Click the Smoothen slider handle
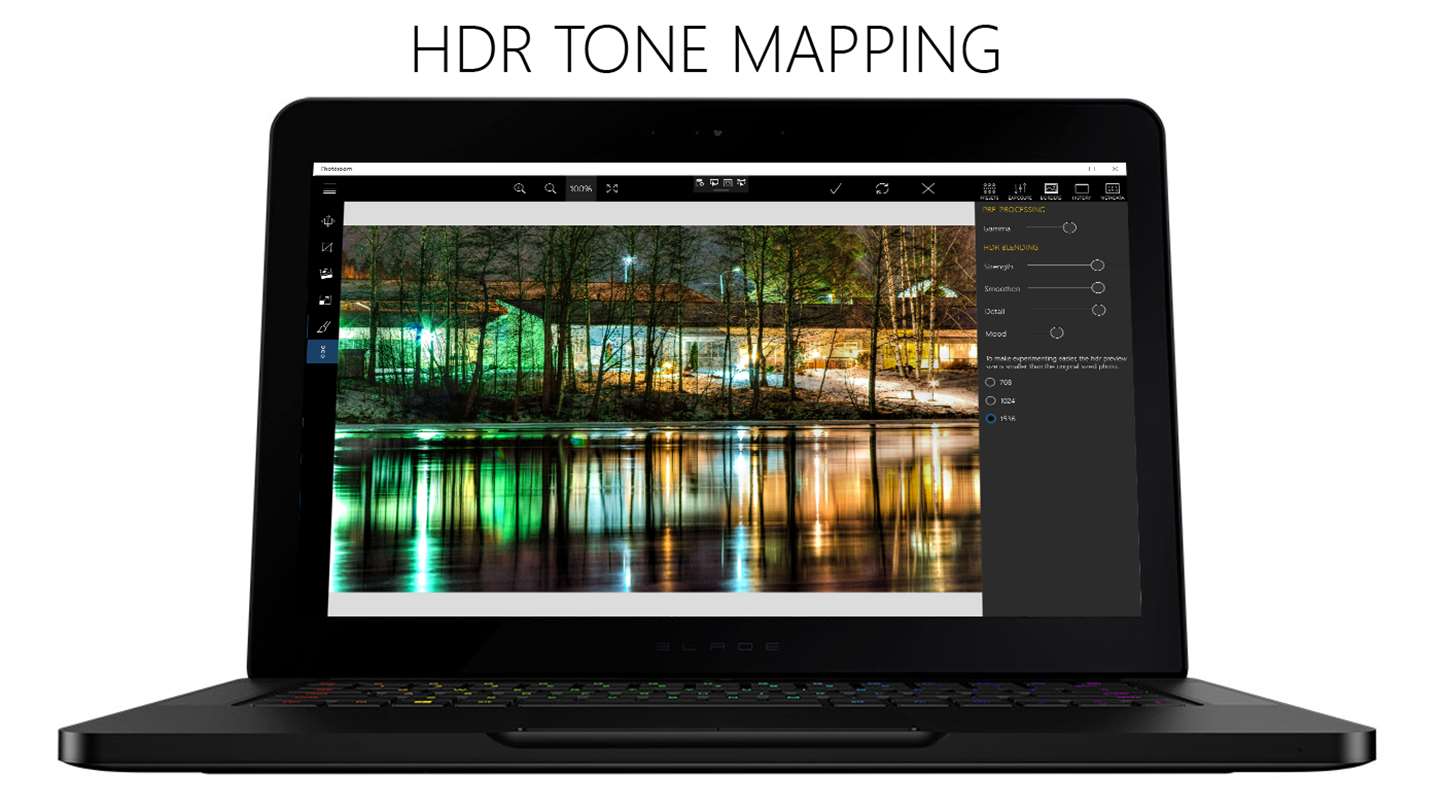This screenshot has height=810, width=1440. pyautogui.click(x=1098, y=287)
